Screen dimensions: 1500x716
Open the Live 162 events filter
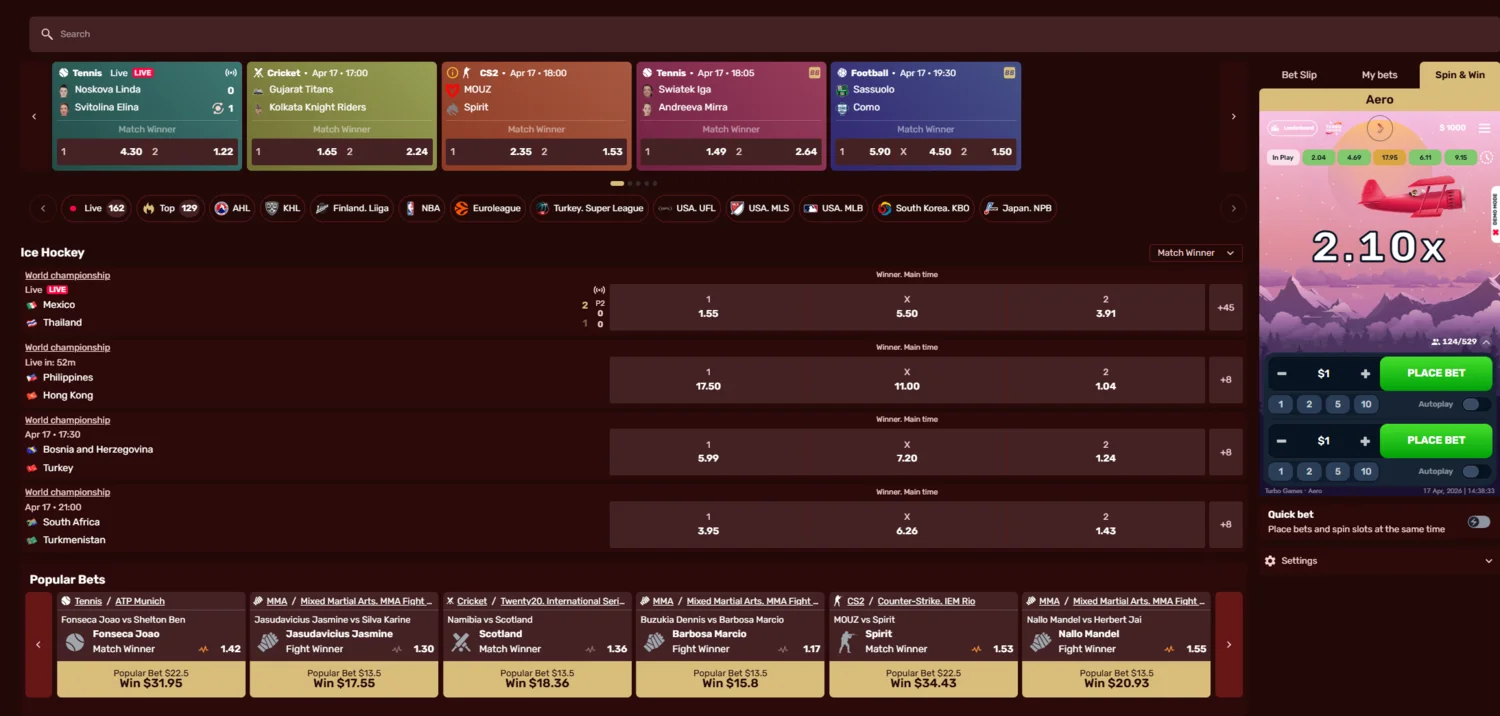[95, 208]
